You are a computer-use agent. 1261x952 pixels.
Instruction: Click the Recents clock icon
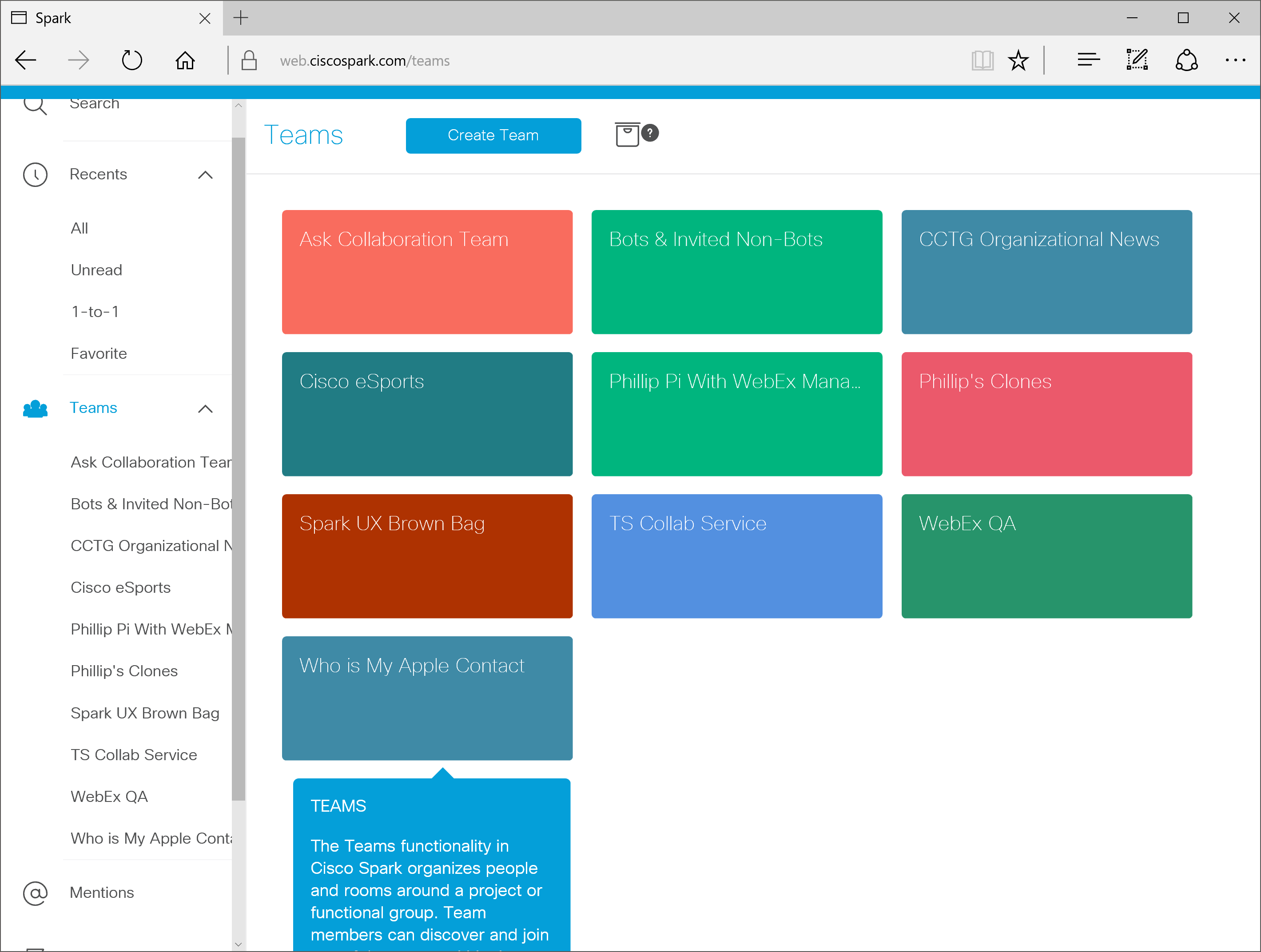pyautogui.click(x=36, y=175)
